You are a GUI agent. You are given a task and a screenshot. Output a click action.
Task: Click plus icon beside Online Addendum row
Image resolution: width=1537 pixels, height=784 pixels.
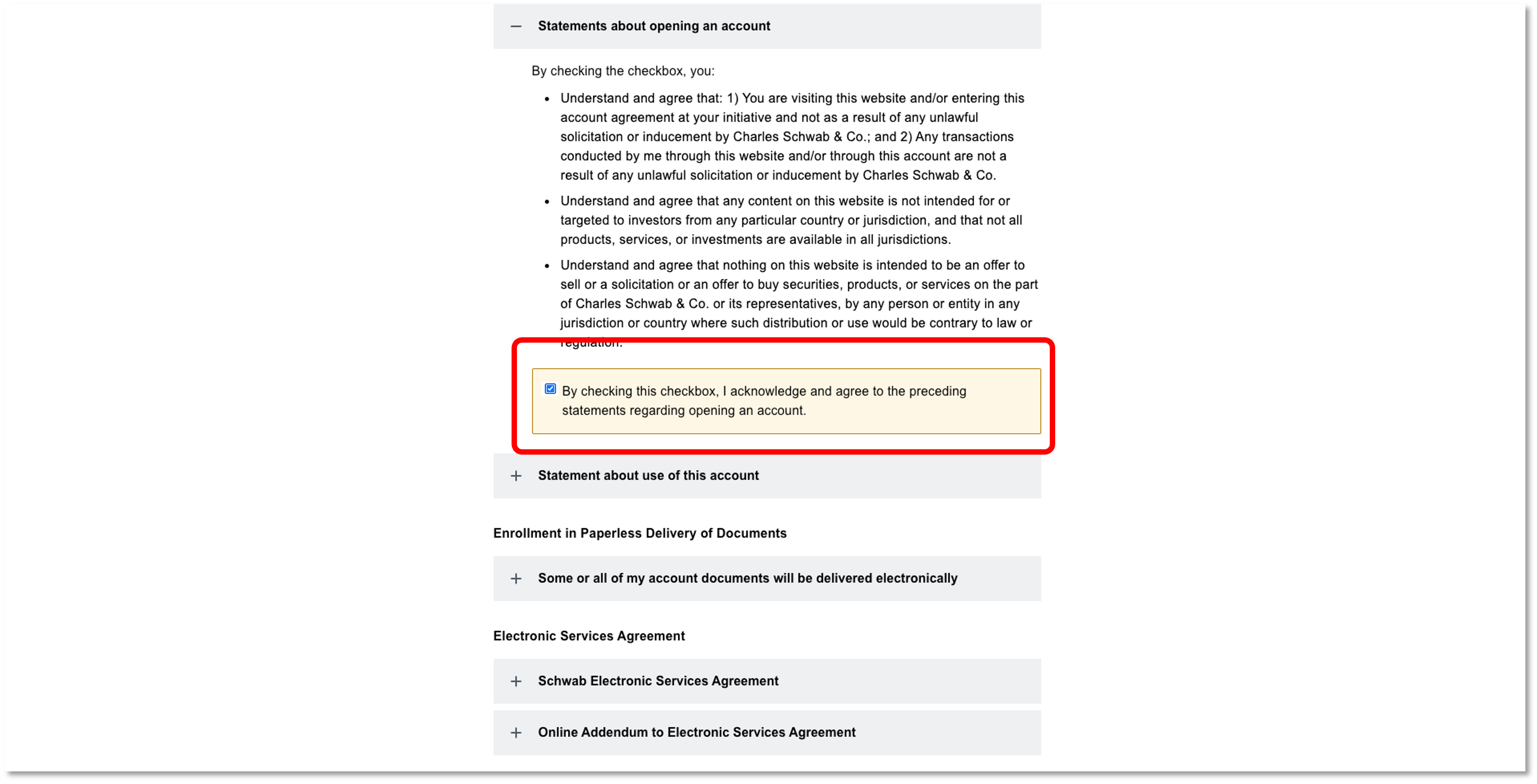point(516,732)
